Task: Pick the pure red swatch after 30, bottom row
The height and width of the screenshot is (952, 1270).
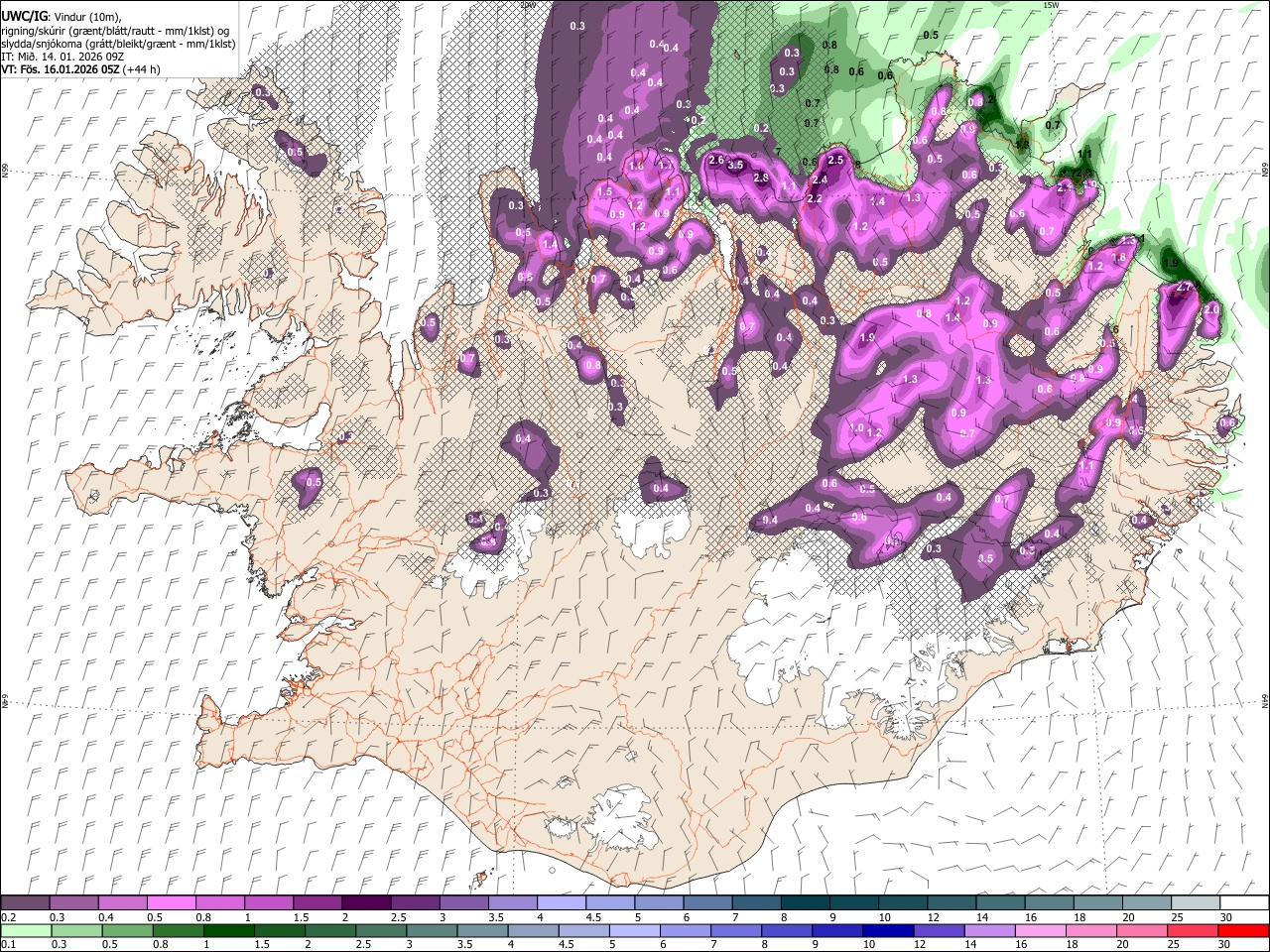Action: pyautogui.click(x=1242, y=931)
